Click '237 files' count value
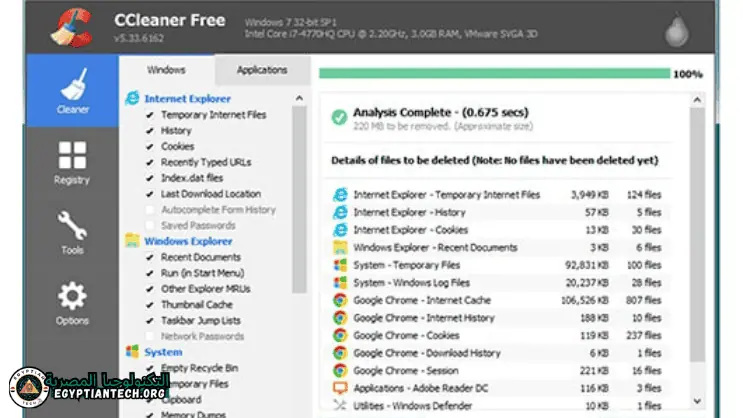Viewport: 743px width, 418px height. click(x=643, y=335)
